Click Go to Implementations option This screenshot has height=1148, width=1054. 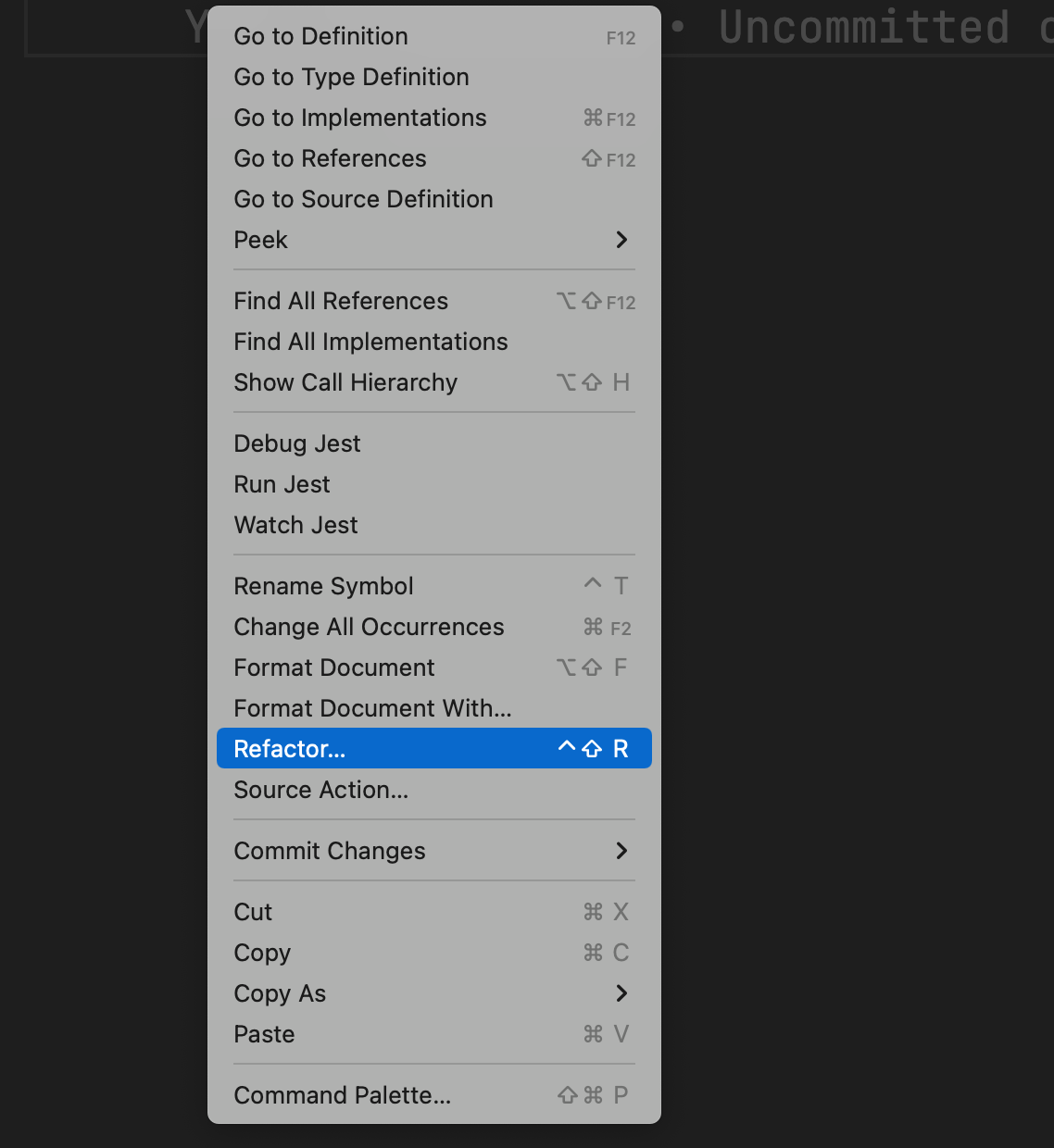[359, 118]
